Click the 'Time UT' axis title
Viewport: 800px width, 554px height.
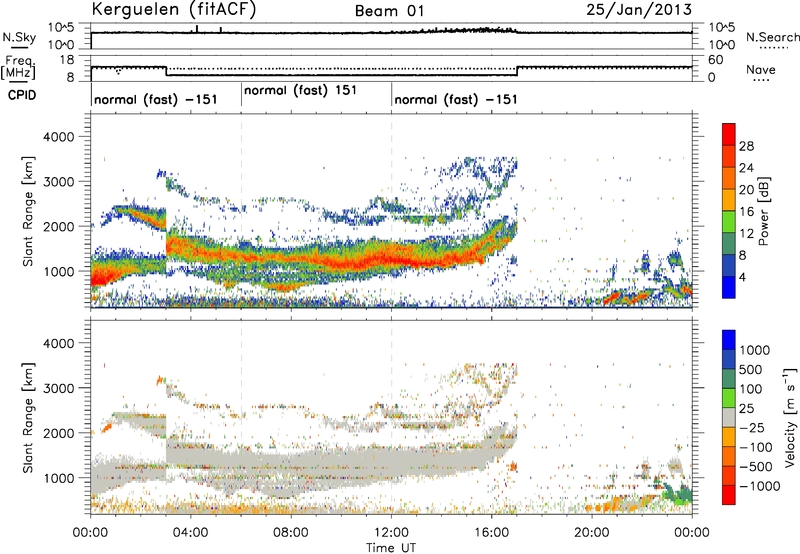391,547
